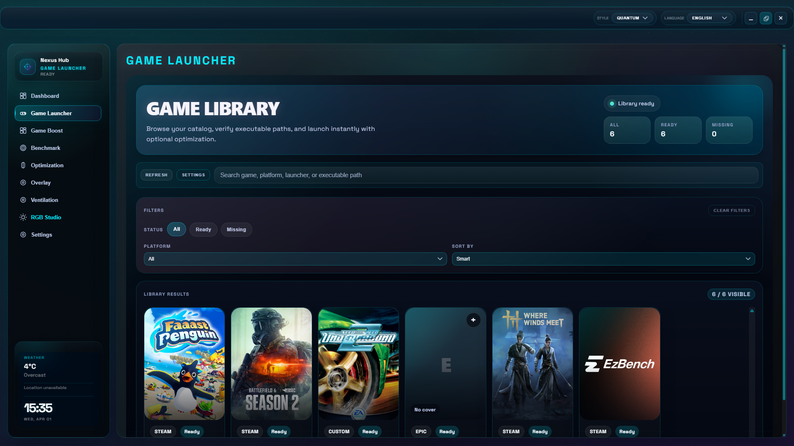794x446 pixels.
Task: Click the Overlay icon in sidebar
Action: tap(23, 183)
